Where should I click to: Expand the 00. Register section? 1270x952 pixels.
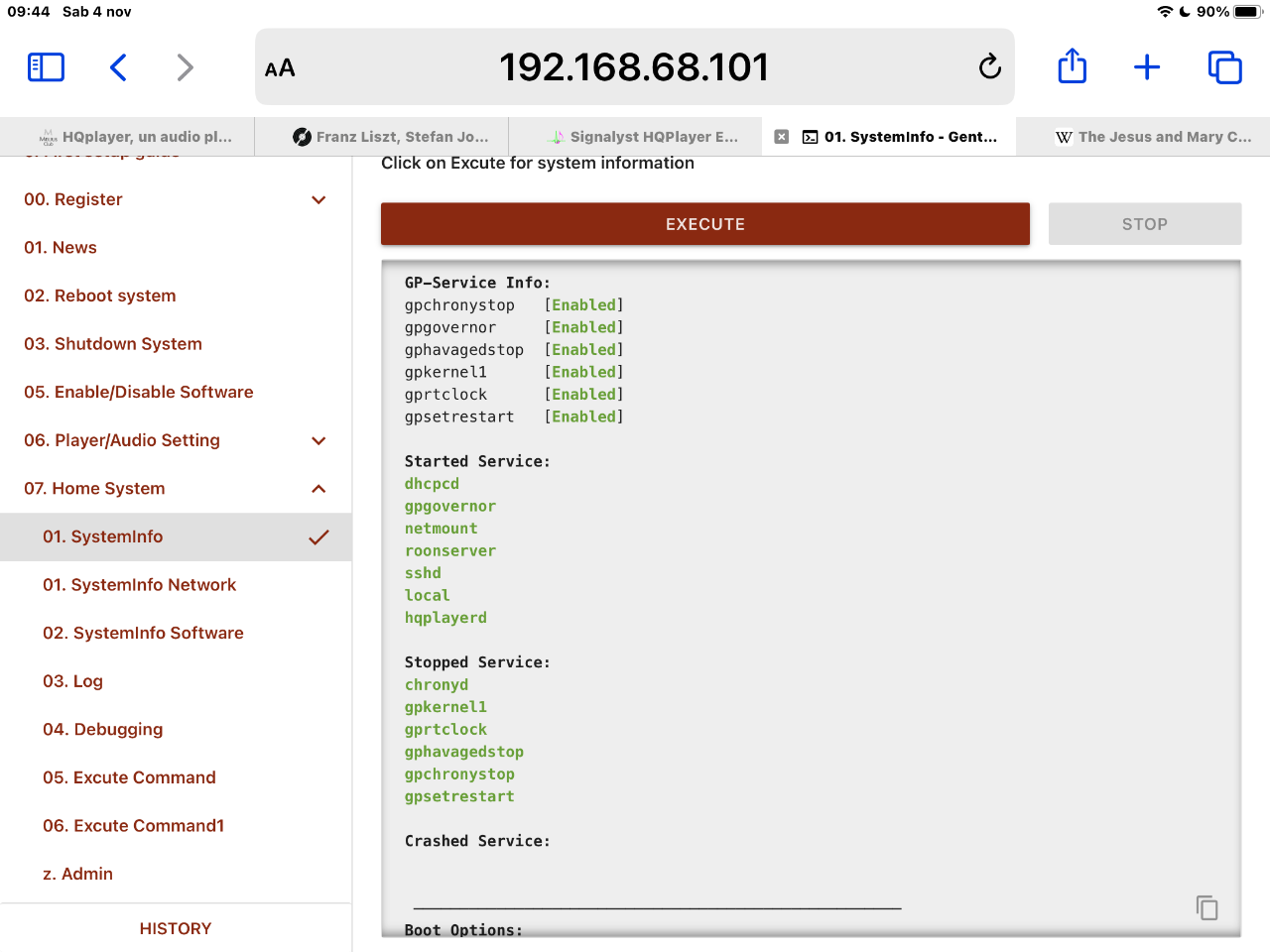click(318, 199)
